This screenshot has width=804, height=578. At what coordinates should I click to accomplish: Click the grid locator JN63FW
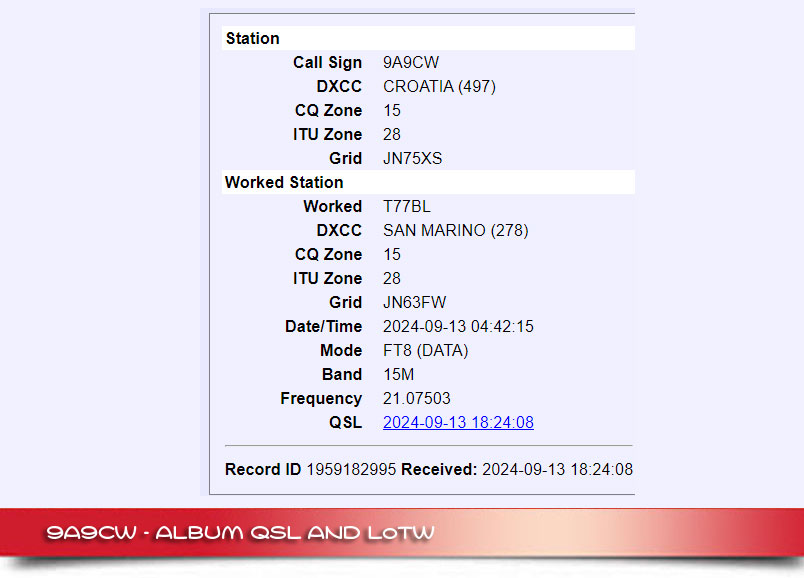(x=414, y=303)
